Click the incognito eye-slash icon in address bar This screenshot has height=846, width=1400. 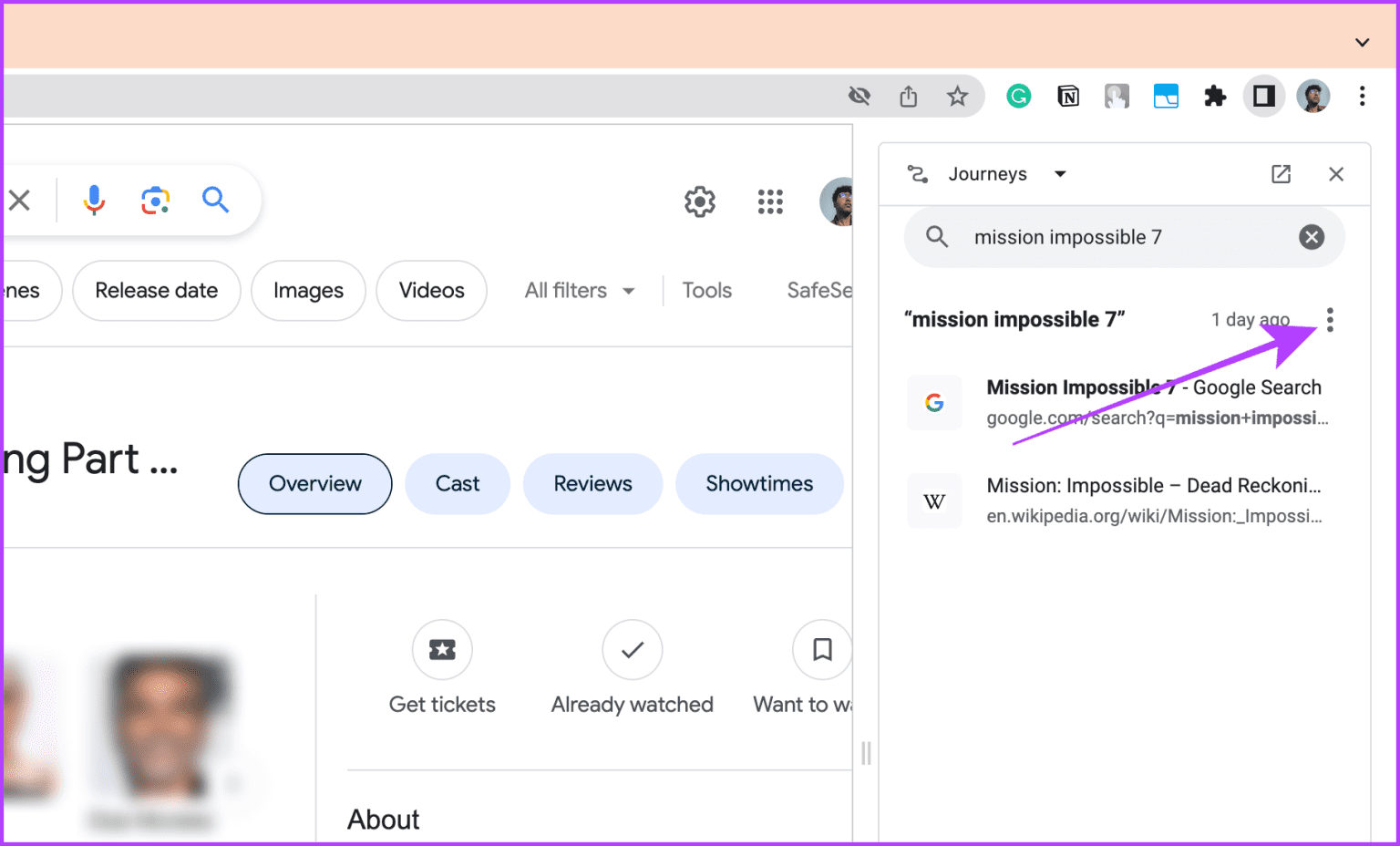coord(859,96)
